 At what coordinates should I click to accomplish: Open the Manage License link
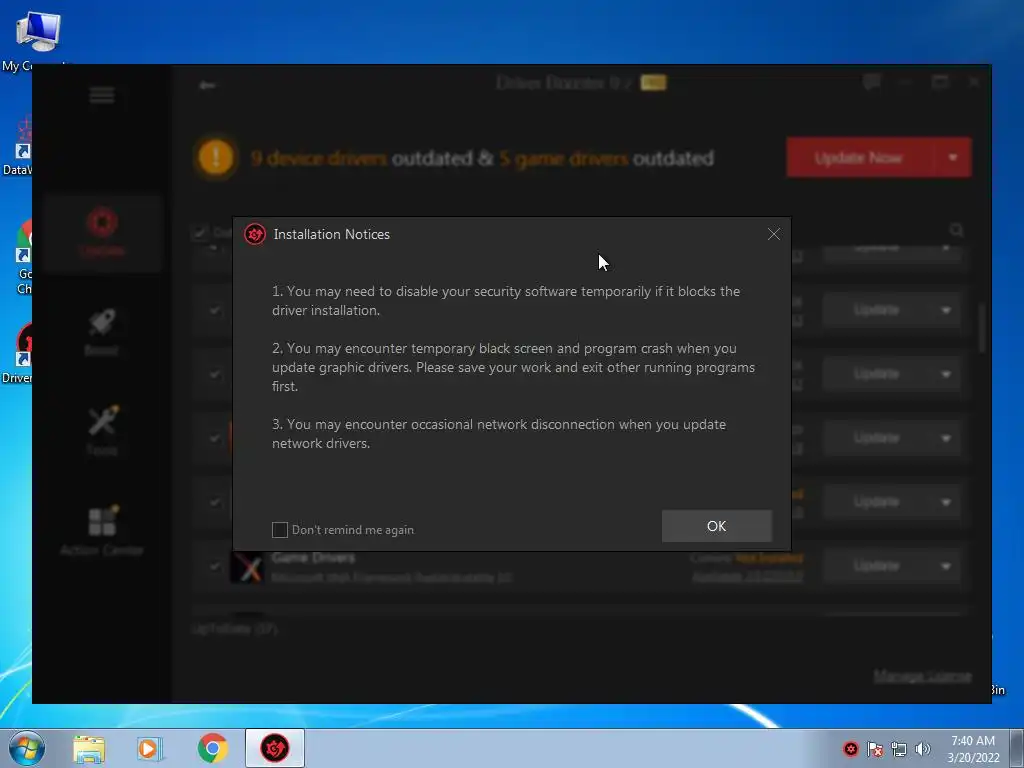(922, 675)
